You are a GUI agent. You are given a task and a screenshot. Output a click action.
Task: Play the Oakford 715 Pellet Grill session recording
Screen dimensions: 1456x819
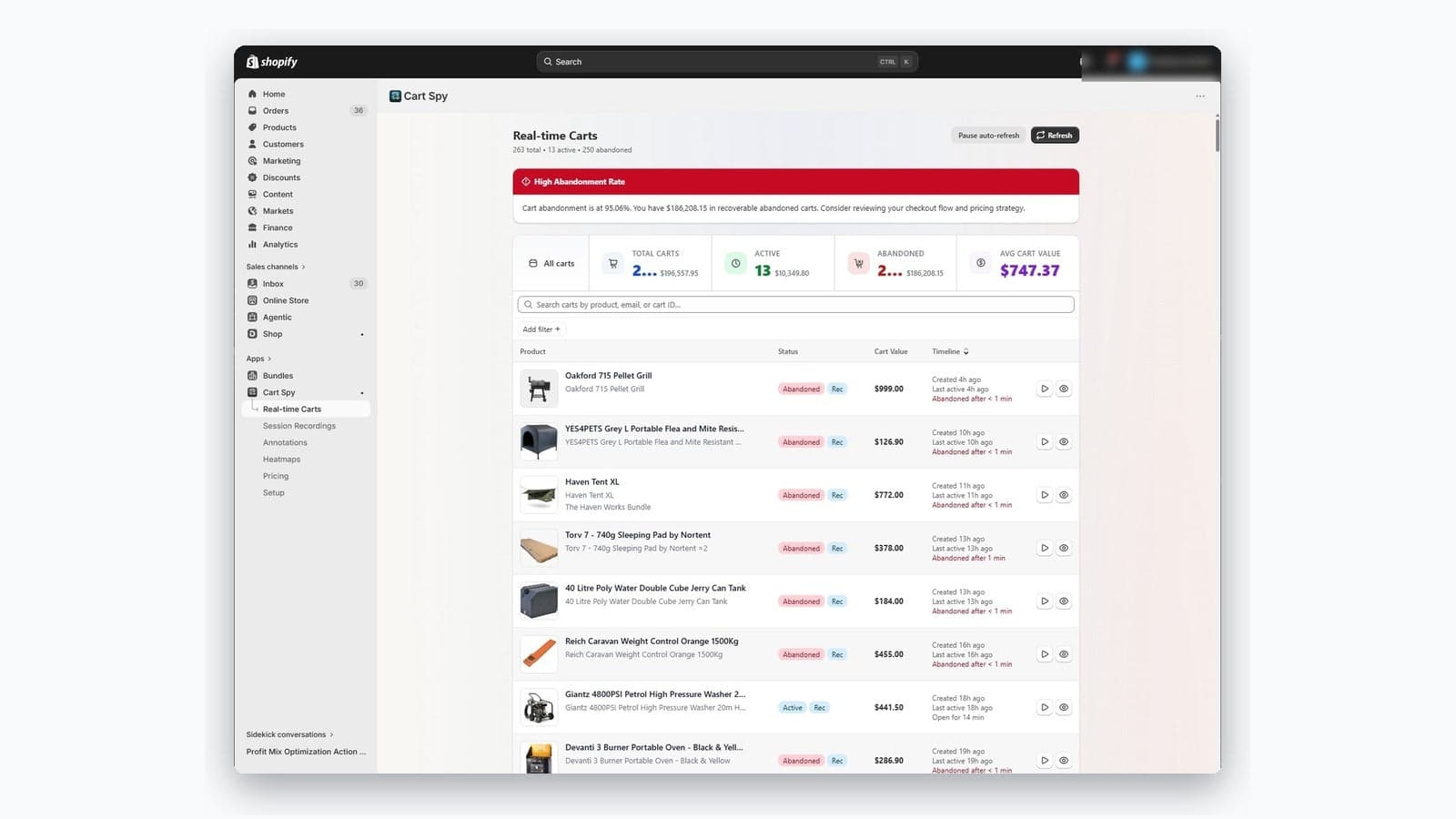[x=1045, y=389]
